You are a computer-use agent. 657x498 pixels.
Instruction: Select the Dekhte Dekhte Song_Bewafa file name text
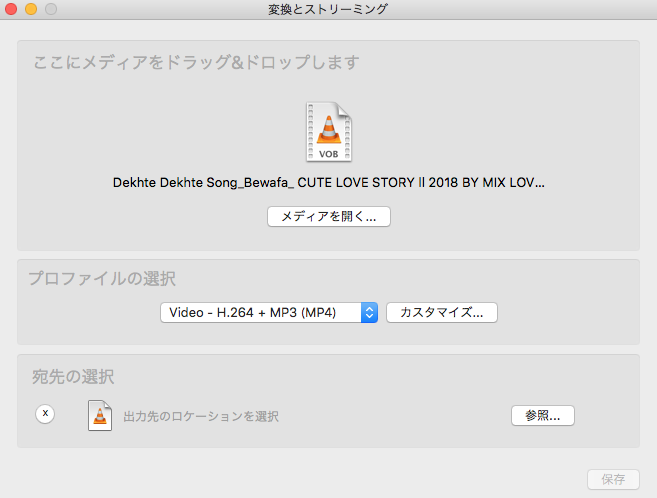point(329,183)
